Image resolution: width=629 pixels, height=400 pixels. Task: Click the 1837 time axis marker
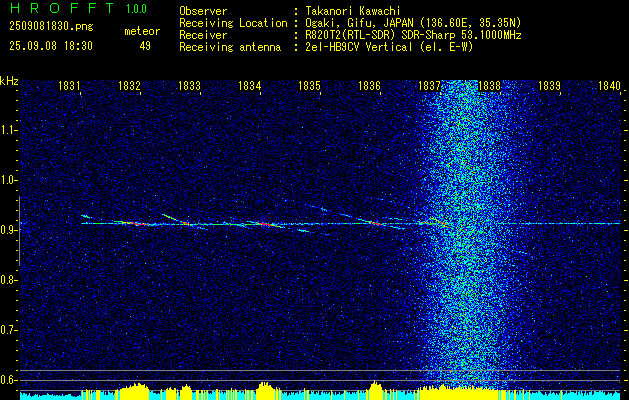click(429, 85)
